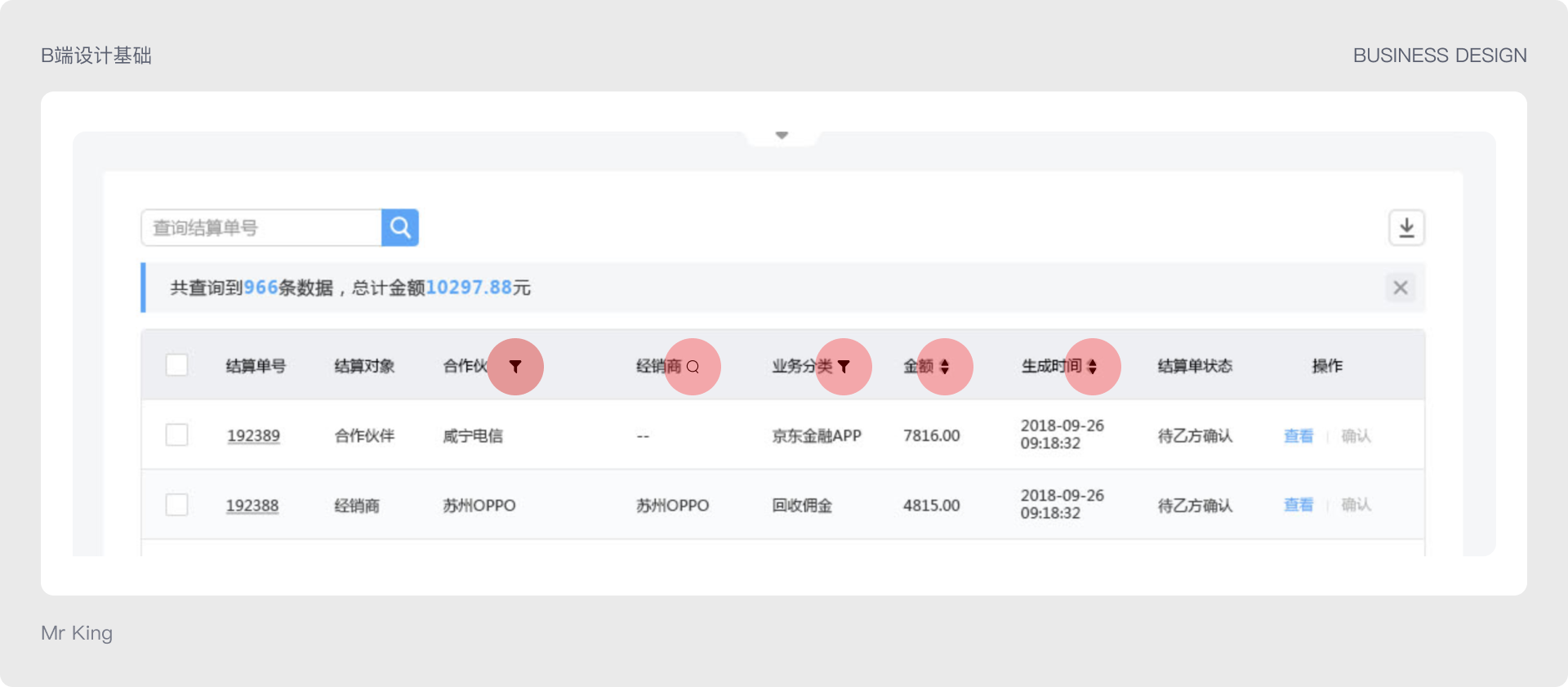Viewport: 1568px width, 687px height.
Task: Click the 结算单号 column header
Action: pos(256,366)
